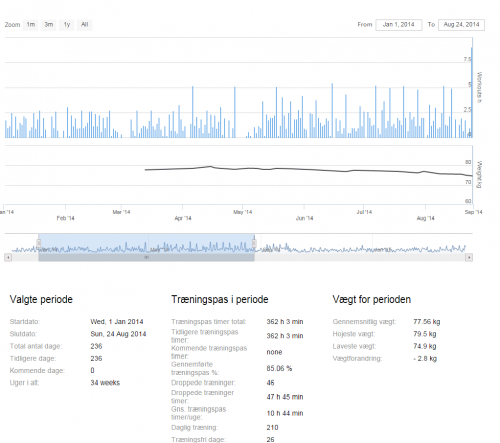
Task: Click the From date field
Action: coord(399,25)
